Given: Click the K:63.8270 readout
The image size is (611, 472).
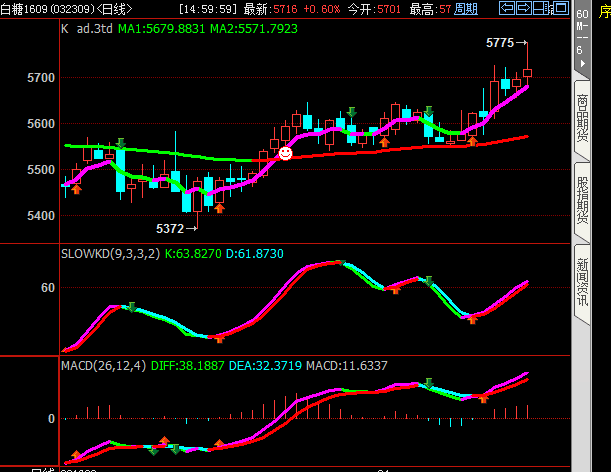Looking at the screenshot, I should coord(193,254).
